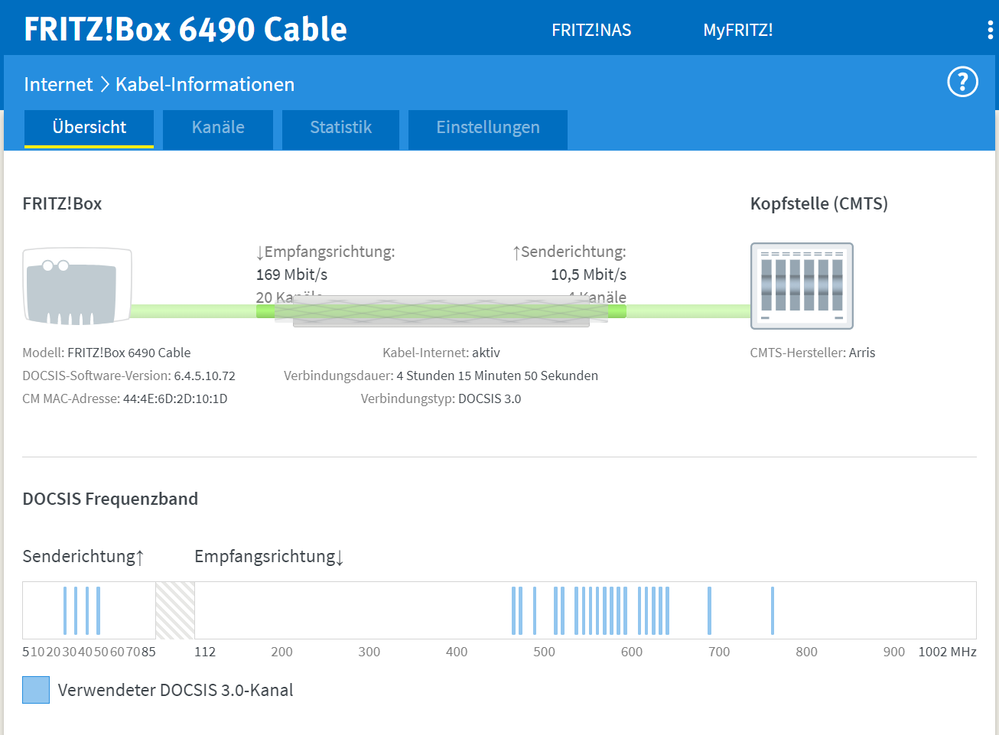Image resolution: width=999 pixels, height=735 pixels.
Task: Click the Internet breadcrumb link
Action: click(x=58, y=84)
